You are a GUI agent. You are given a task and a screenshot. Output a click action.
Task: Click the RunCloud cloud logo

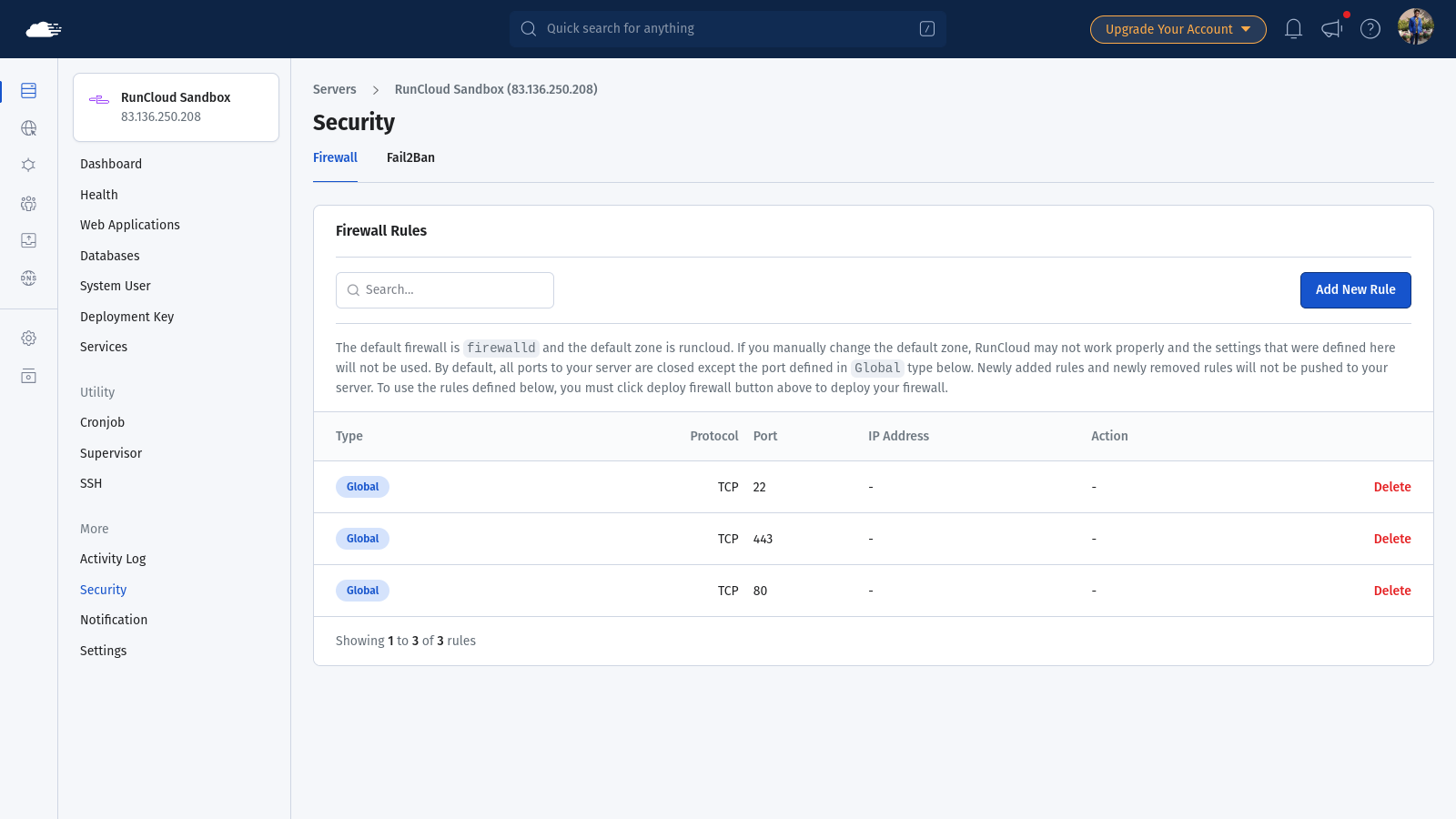point(44,29)
